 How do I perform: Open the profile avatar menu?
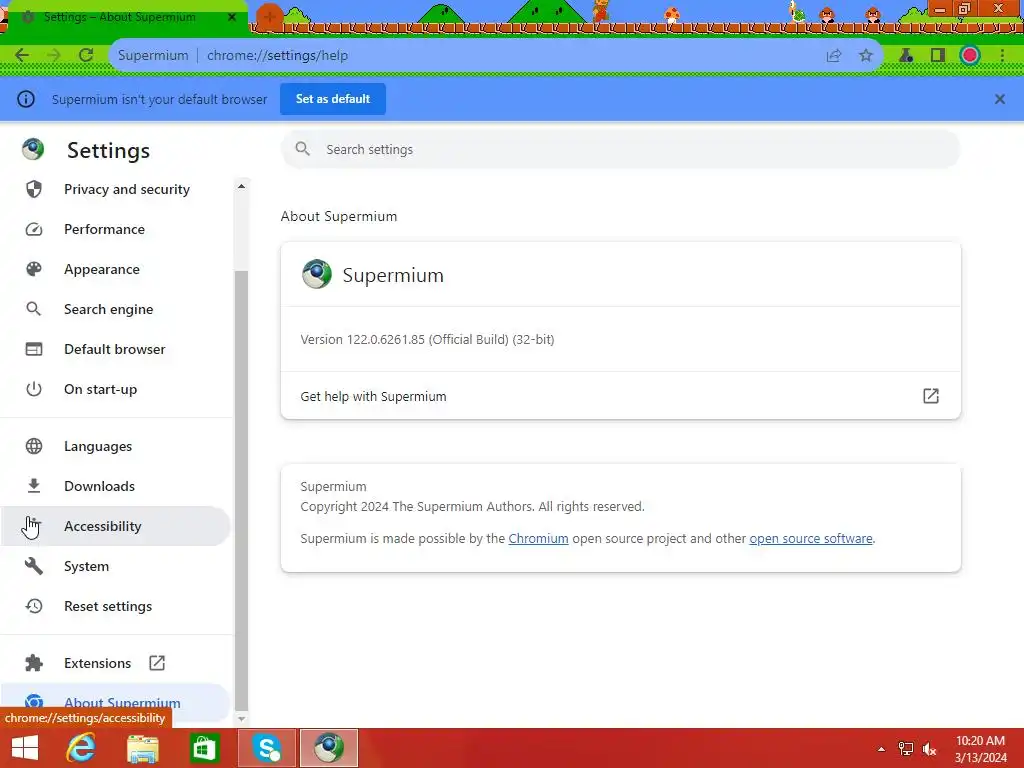coord(970,56)
